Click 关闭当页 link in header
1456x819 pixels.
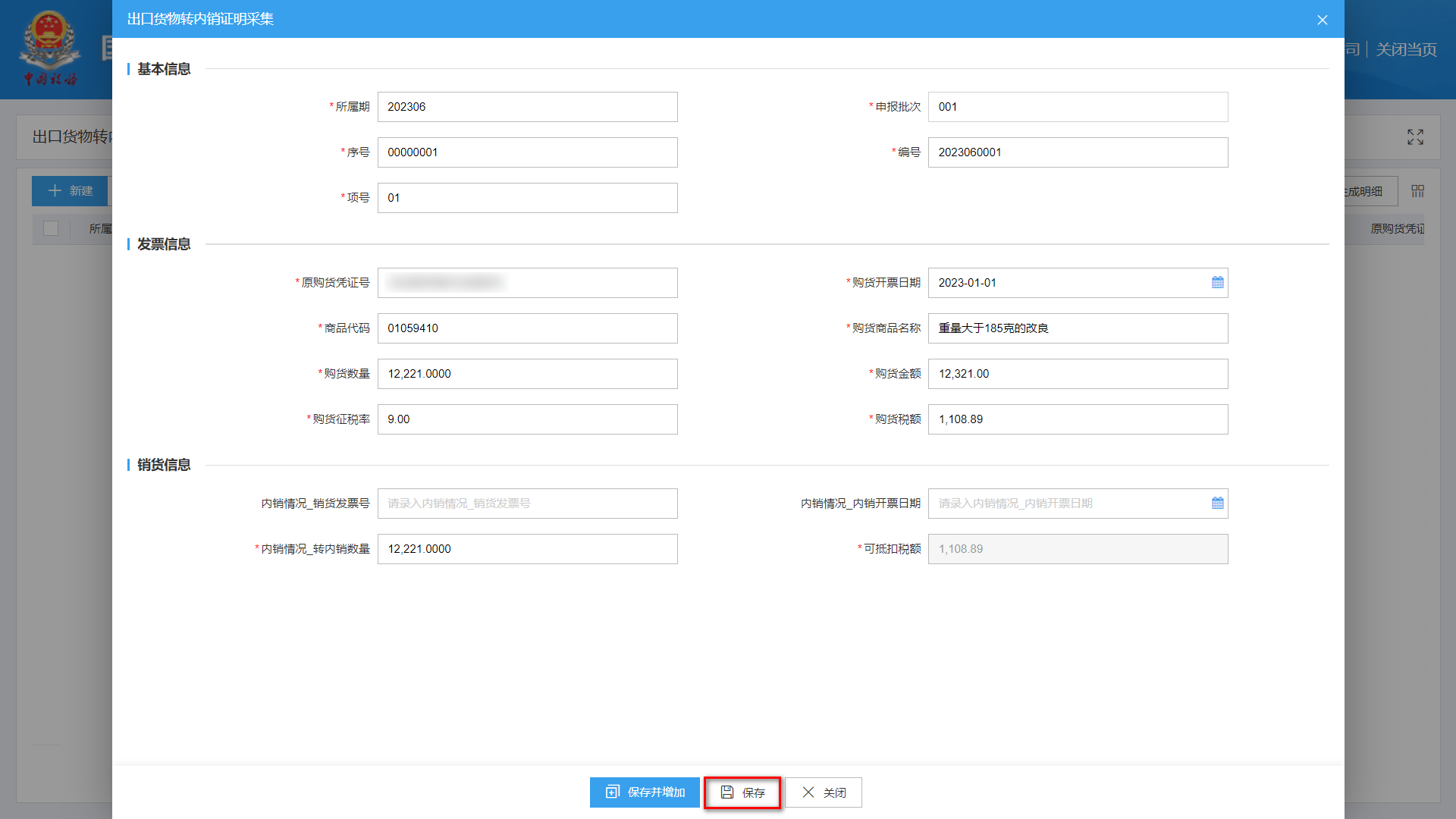tap(1406, 50)
